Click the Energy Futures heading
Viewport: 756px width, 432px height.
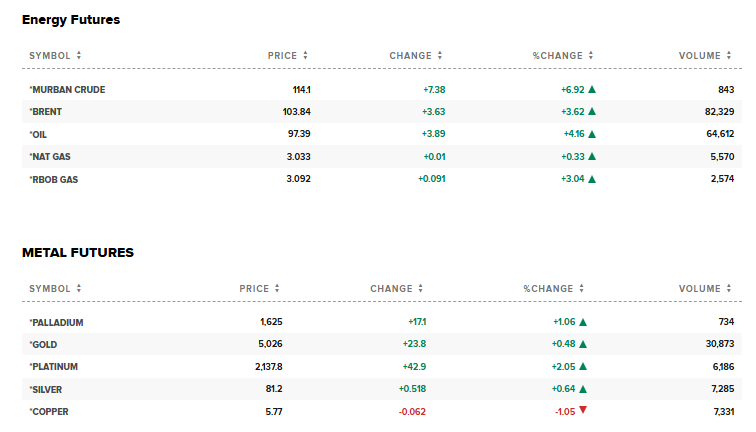tap(71, 20)
